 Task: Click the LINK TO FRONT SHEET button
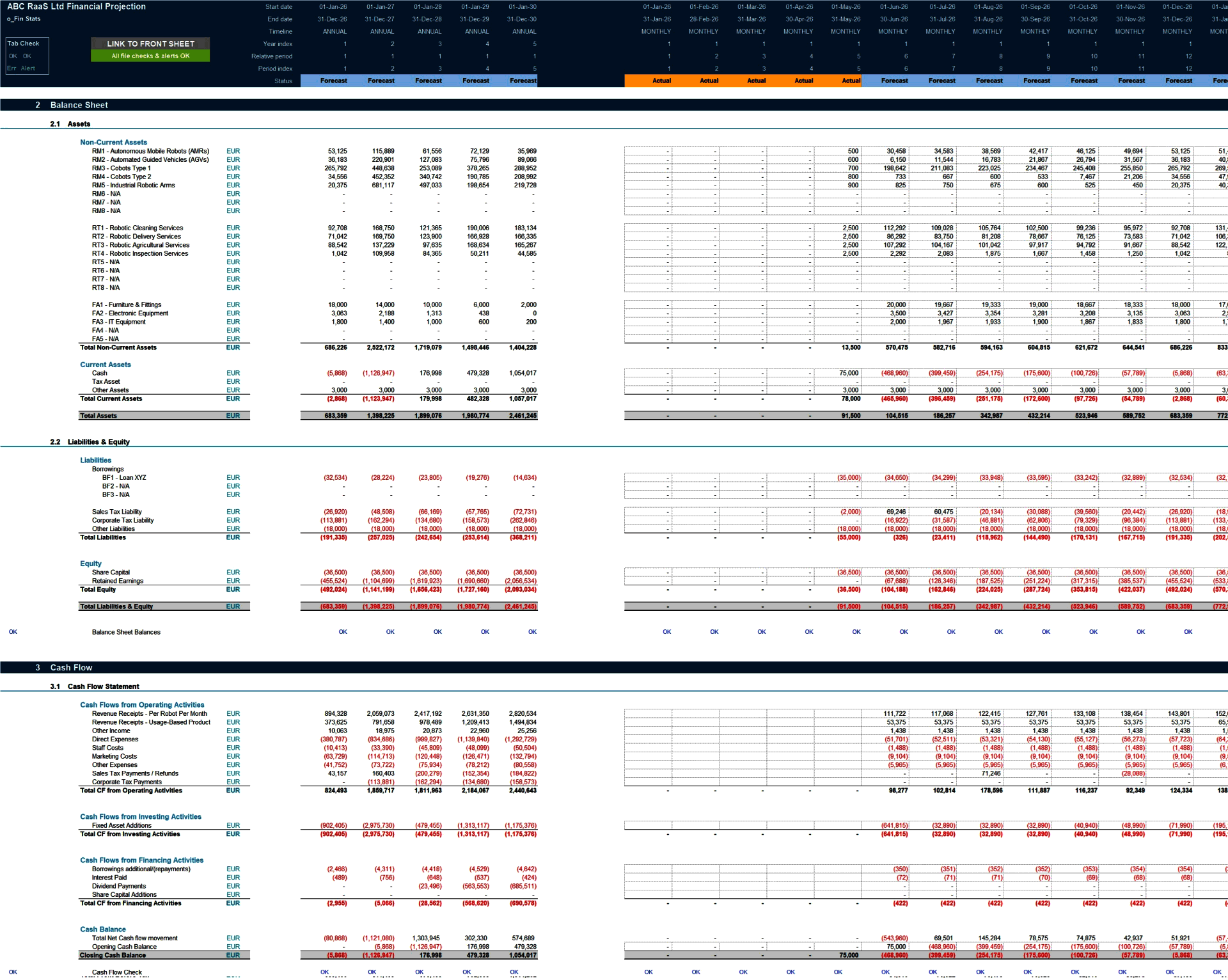tap(150, 43)
